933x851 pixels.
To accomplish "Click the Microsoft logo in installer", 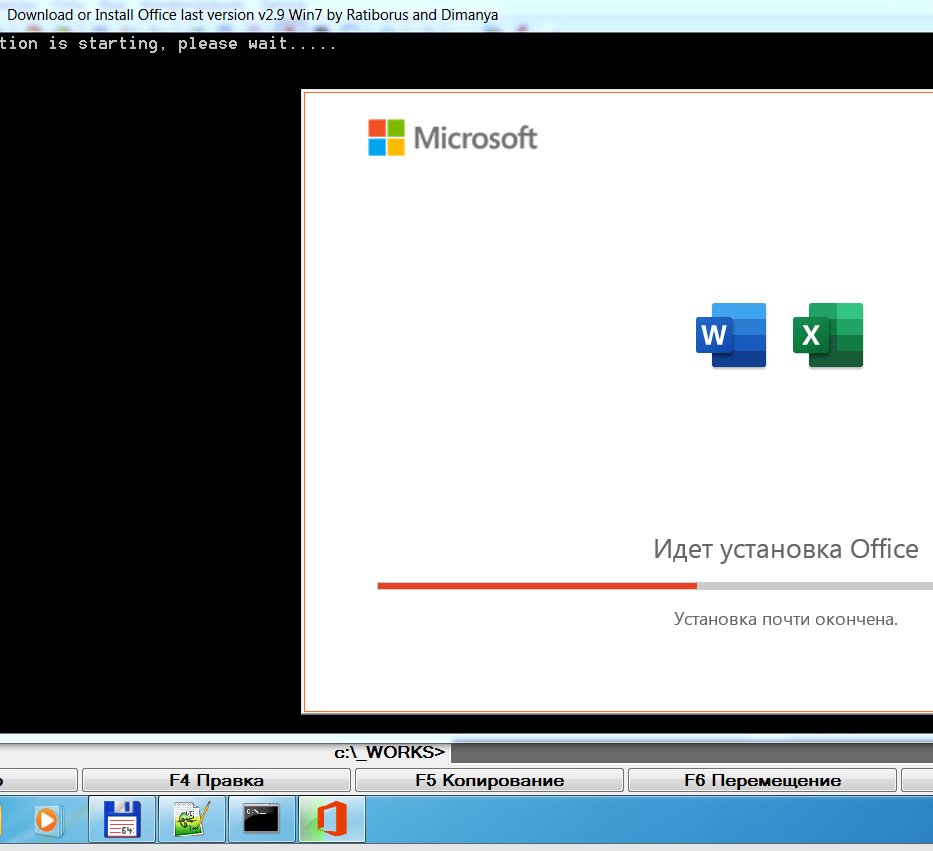I will 452,137.
